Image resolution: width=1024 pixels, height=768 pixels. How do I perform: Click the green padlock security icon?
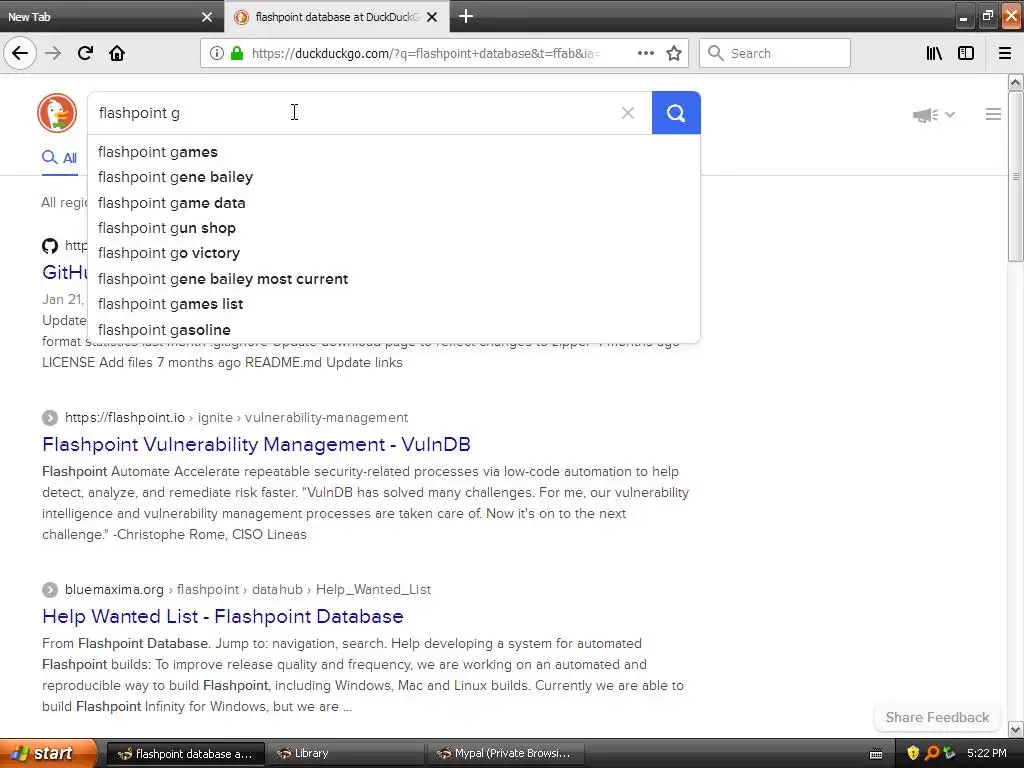tap(237, 53)
